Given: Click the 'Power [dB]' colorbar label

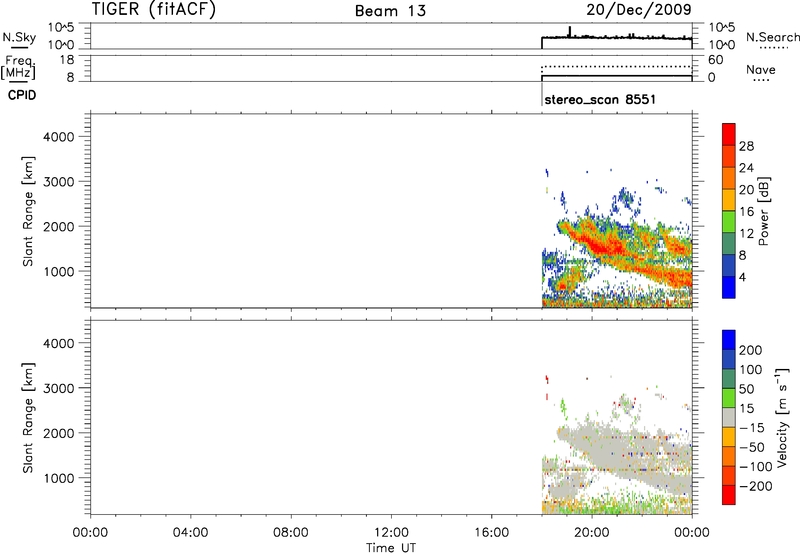Looking at the screenshot, I should click(x=763, y=211).
